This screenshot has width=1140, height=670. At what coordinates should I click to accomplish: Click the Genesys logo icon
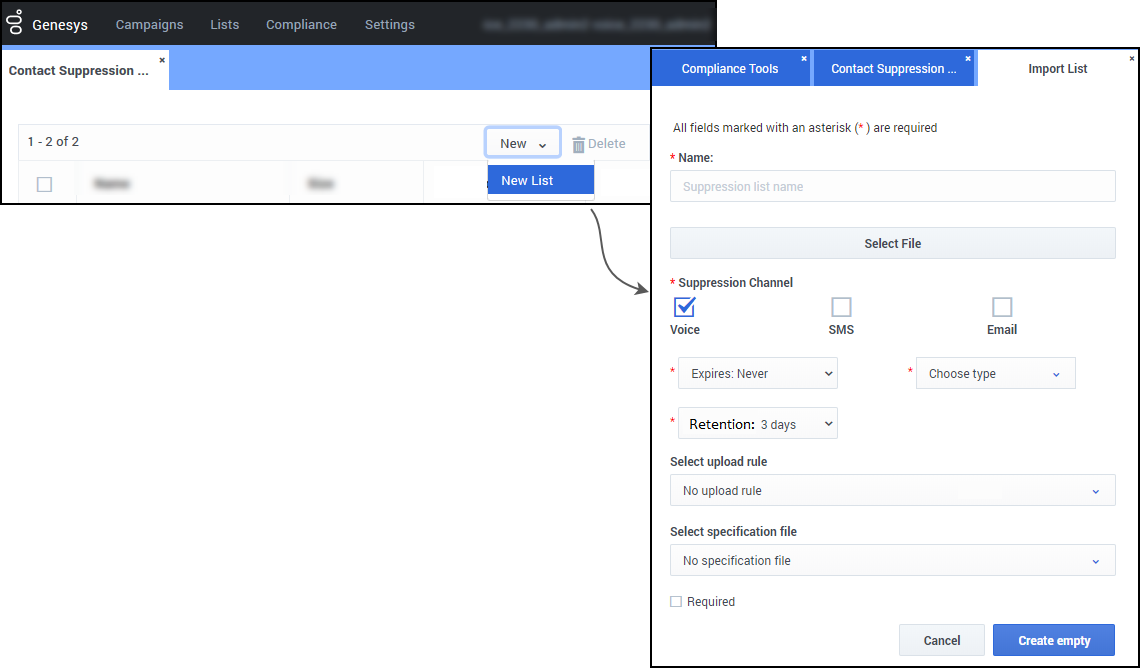tap(15, 23)
